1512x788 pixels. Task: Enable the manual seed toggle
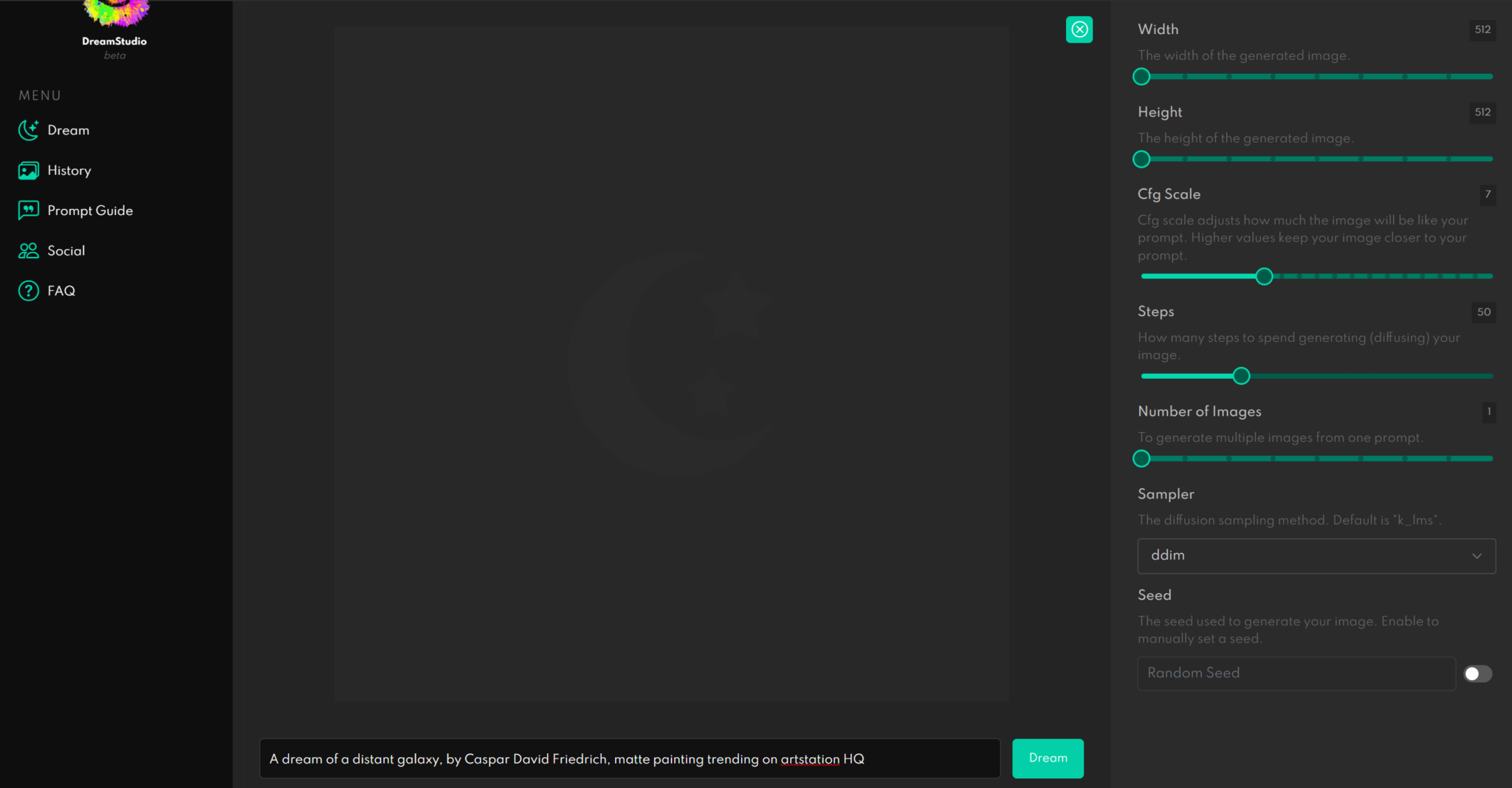(x=1477, y=674)
